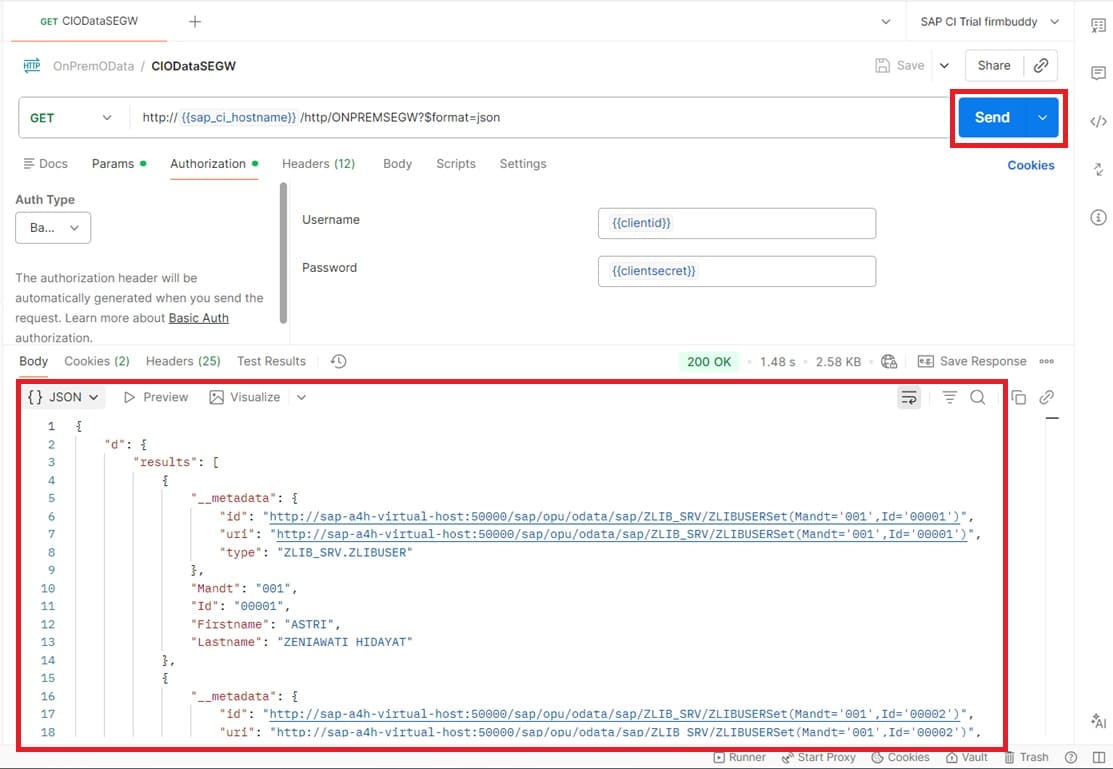
Task: Open the HTTP method GET dropdown
Action: pos(70,117)
